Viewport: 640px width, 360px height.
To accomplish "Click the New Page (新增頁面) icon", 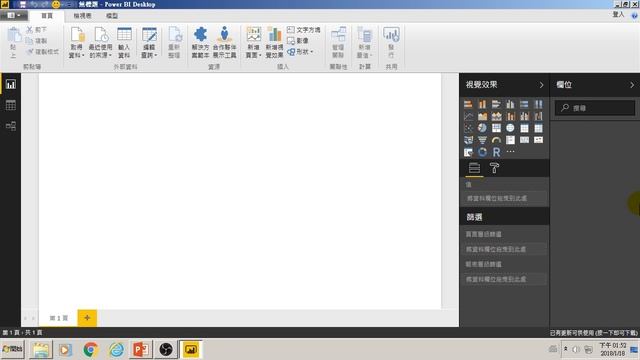I will [x=253, y=34].
